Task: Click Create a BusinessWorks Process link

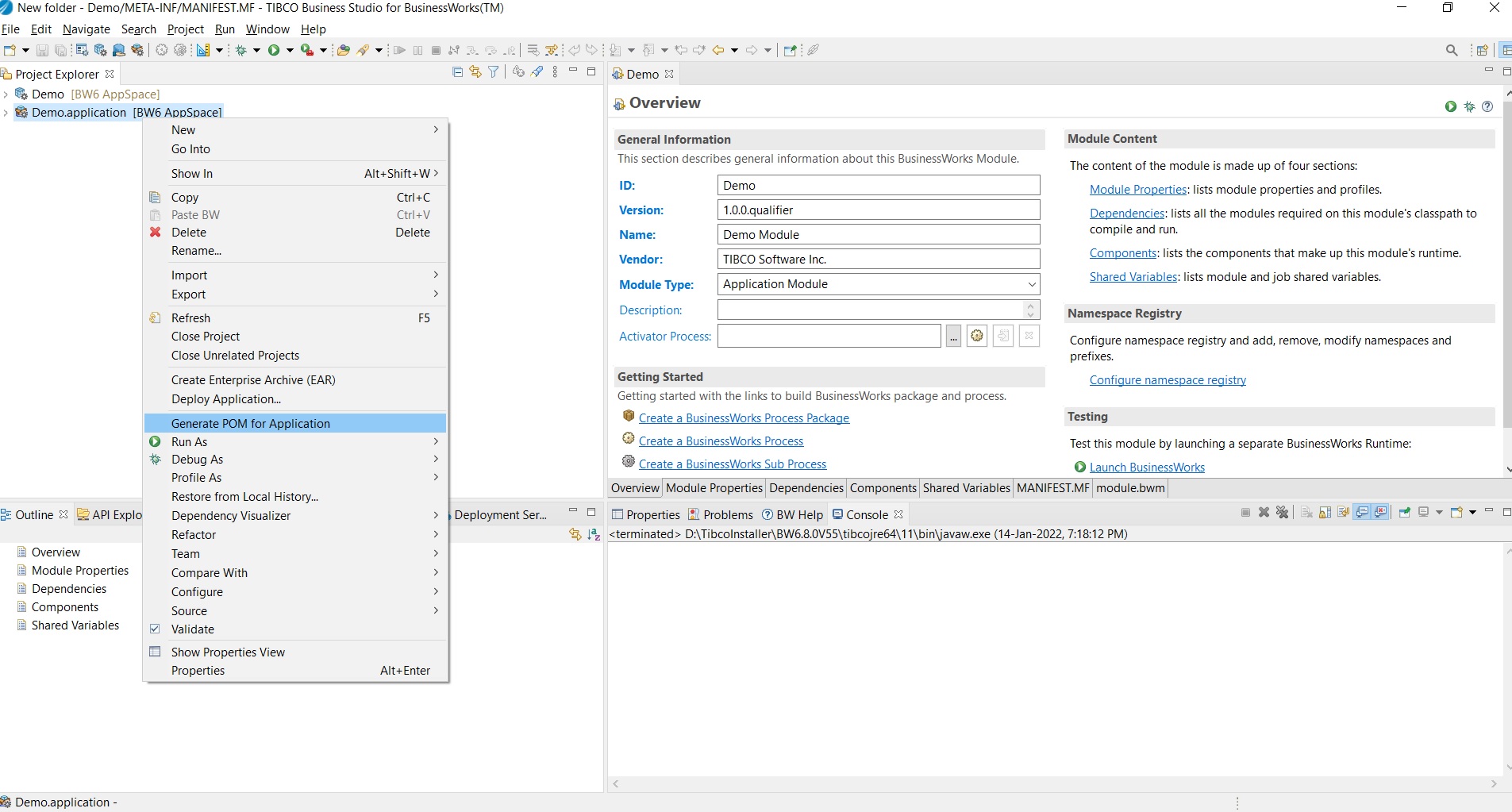Action: click(721, 441)
